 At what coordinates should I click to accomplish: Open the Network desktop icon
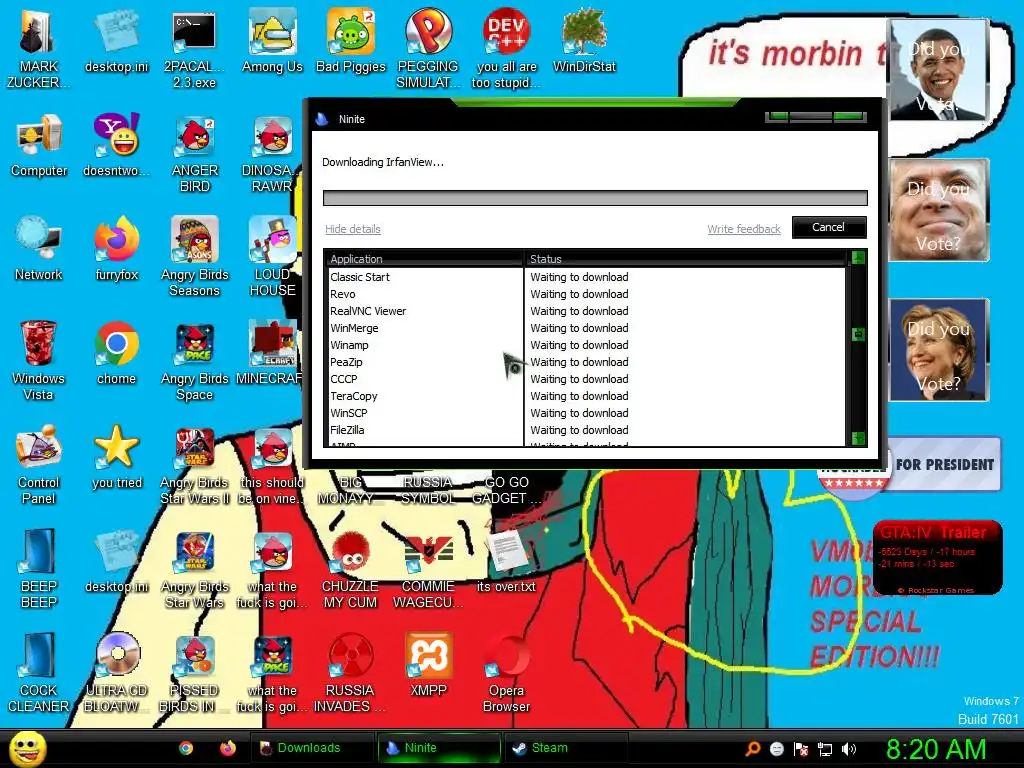(x=39, y=248)
